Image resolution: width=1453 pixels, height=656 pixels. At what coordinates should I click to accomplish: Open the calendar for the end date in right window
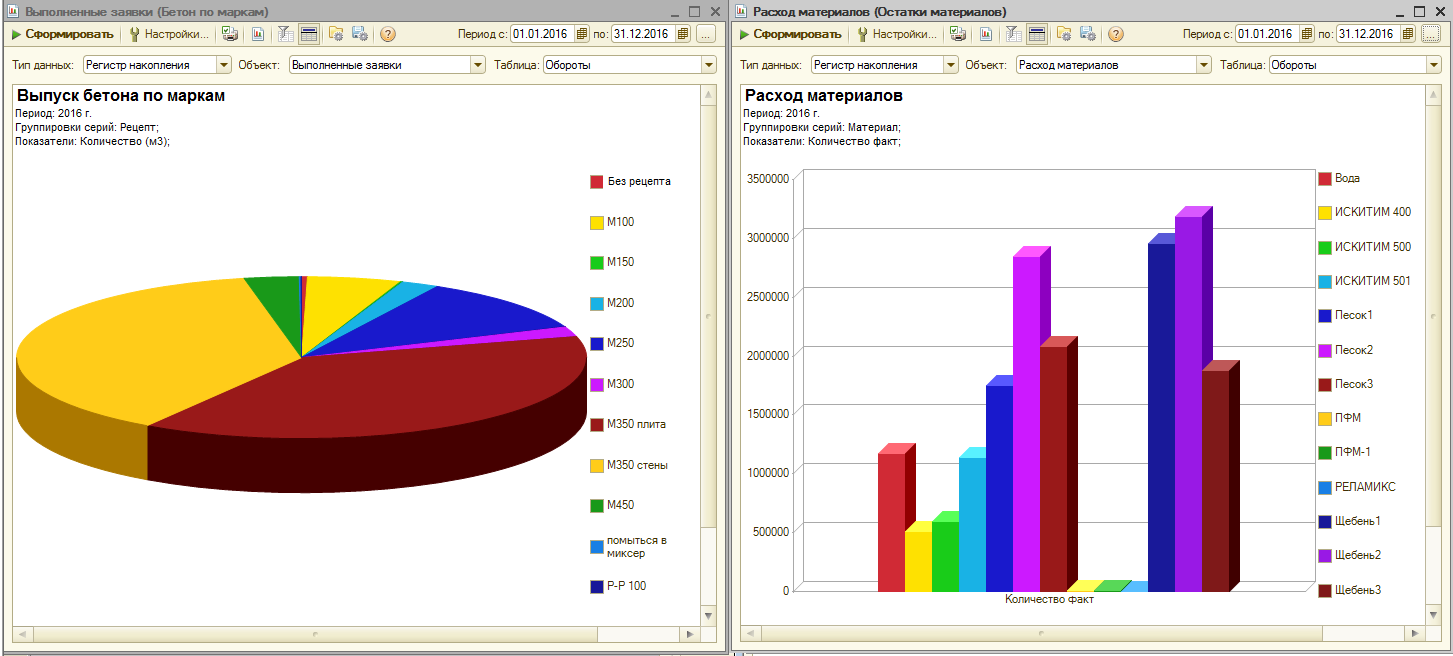click(1408, 34)
